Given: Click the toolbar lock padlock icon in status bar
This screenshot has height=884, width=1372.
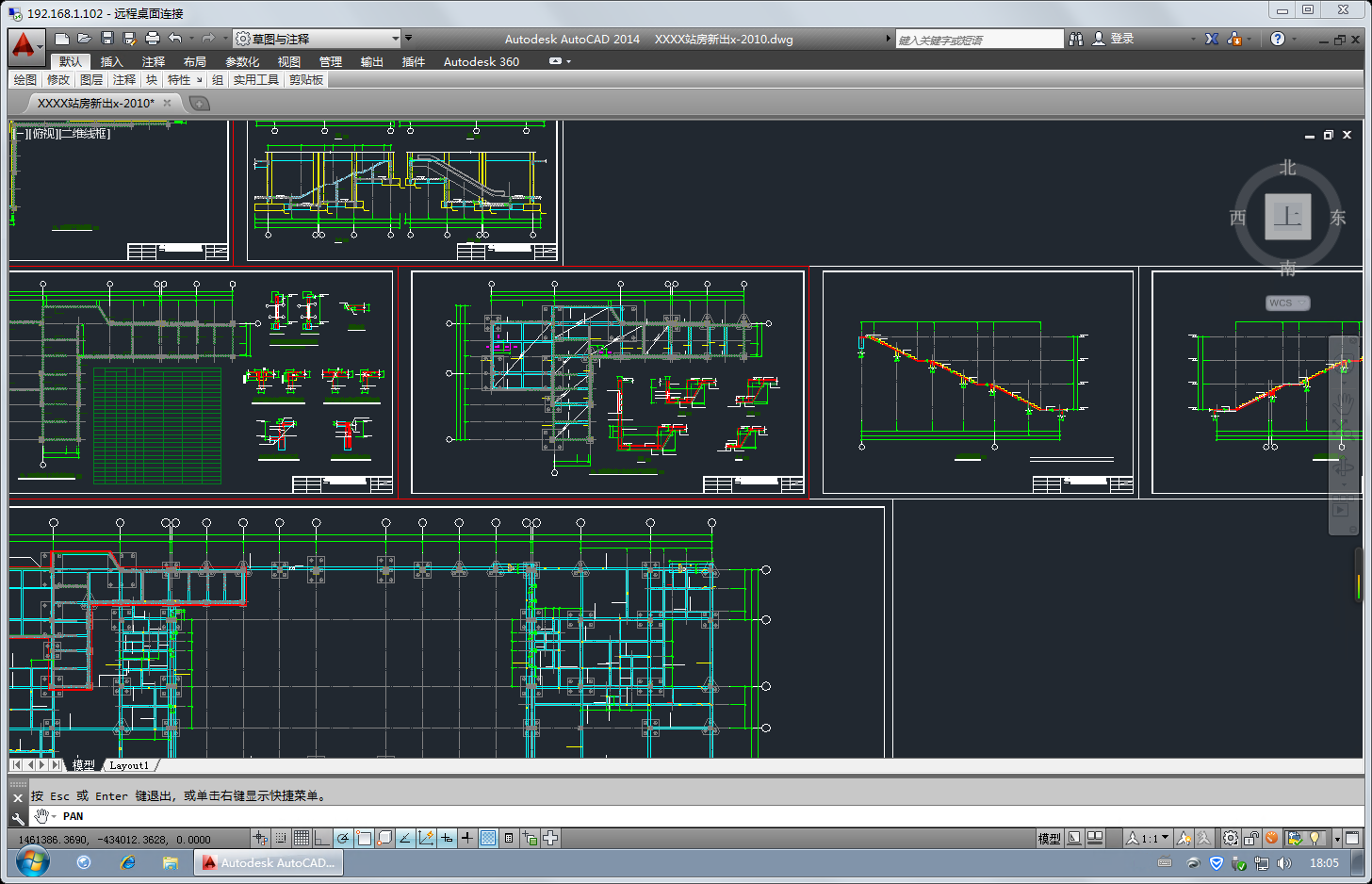Looking at the screenshot, I should [x=1251, y=838].
